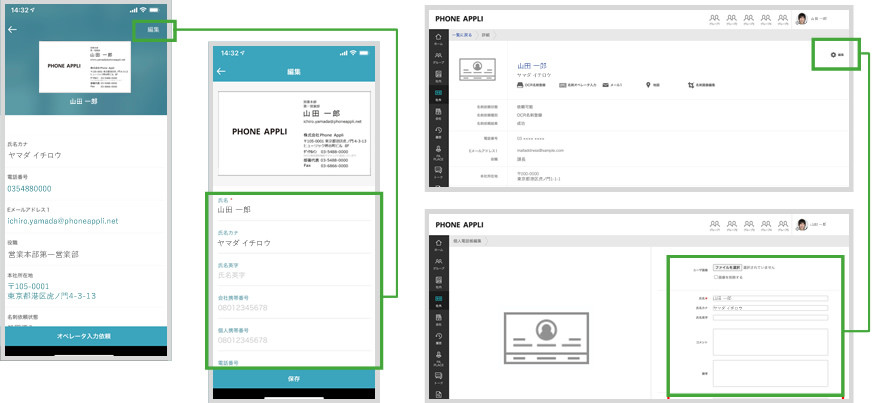
Task: Click the ホーム sidebar icon on web detail page
Action: point(439,39)
